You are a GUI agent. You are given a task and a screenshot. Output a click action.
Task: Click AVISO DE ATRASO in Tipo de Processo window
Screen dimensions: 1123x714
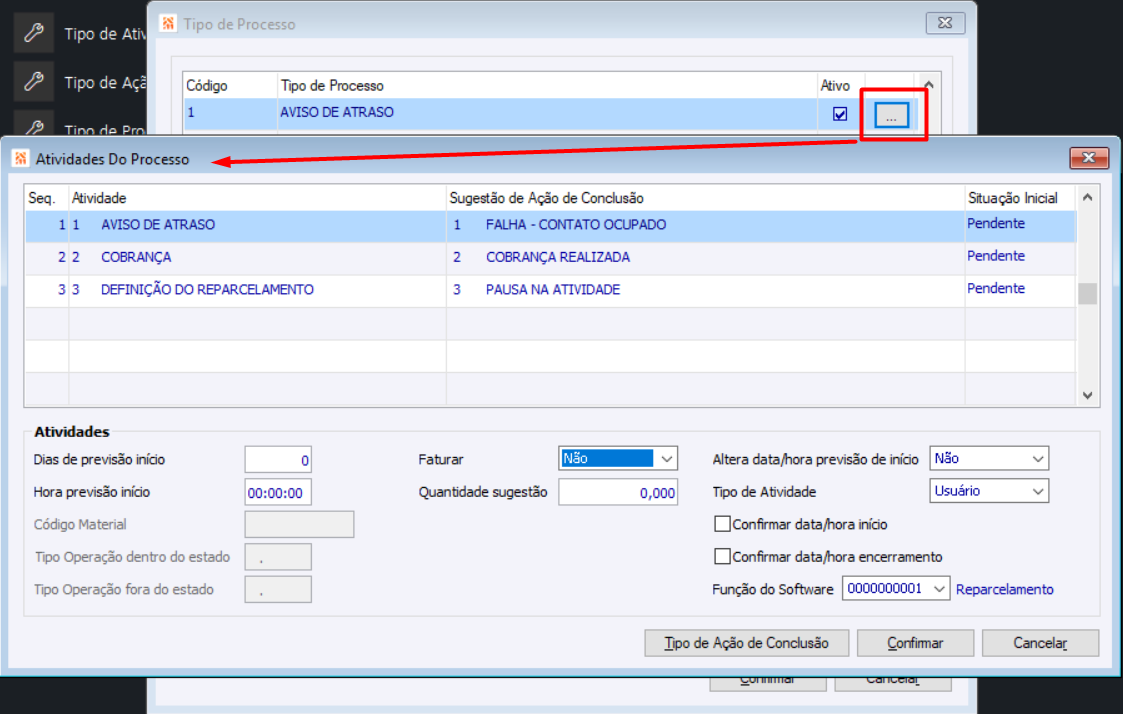(337, 112)
